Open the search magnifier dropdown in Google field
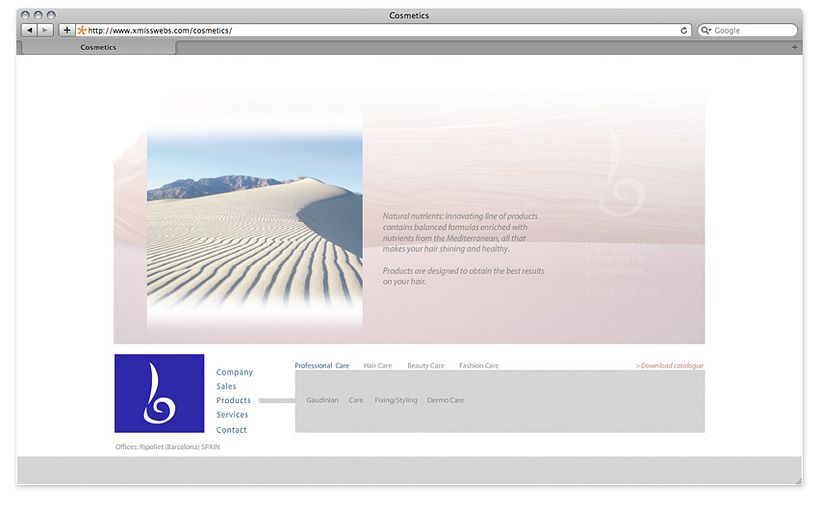Viewport: 820px width, 529px height. (x=706, y=30)
